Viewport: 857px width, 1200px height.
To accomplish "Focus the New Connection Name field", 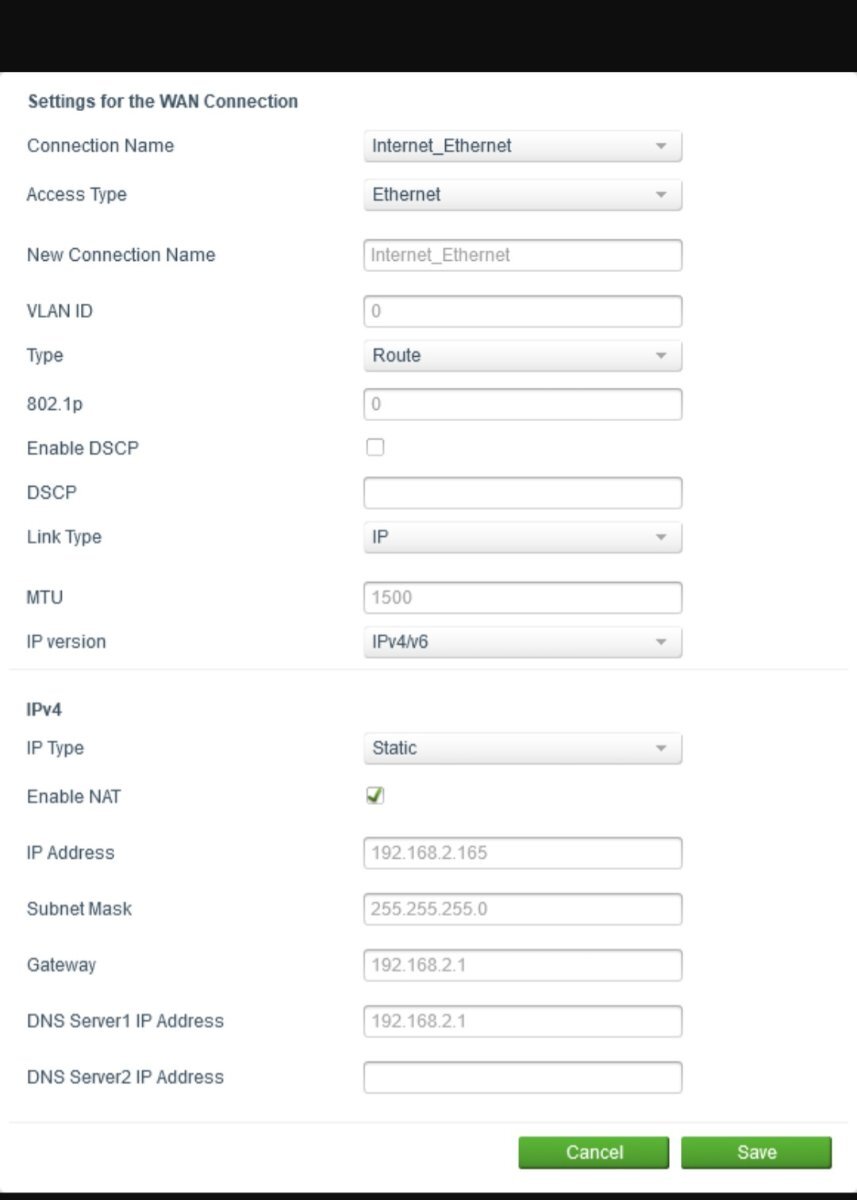I will [x=522, y=255].
